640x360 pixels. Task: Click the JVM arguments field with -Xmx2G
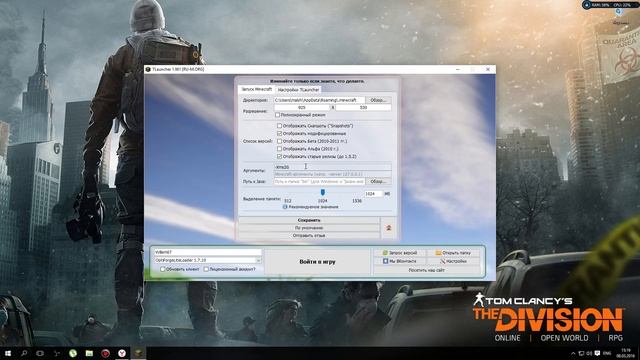tap(332, 167)
